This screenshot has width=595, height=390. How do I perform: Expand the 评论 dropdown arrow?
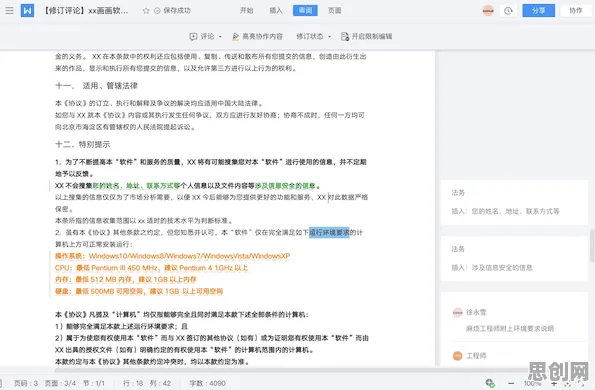(220, 37)
